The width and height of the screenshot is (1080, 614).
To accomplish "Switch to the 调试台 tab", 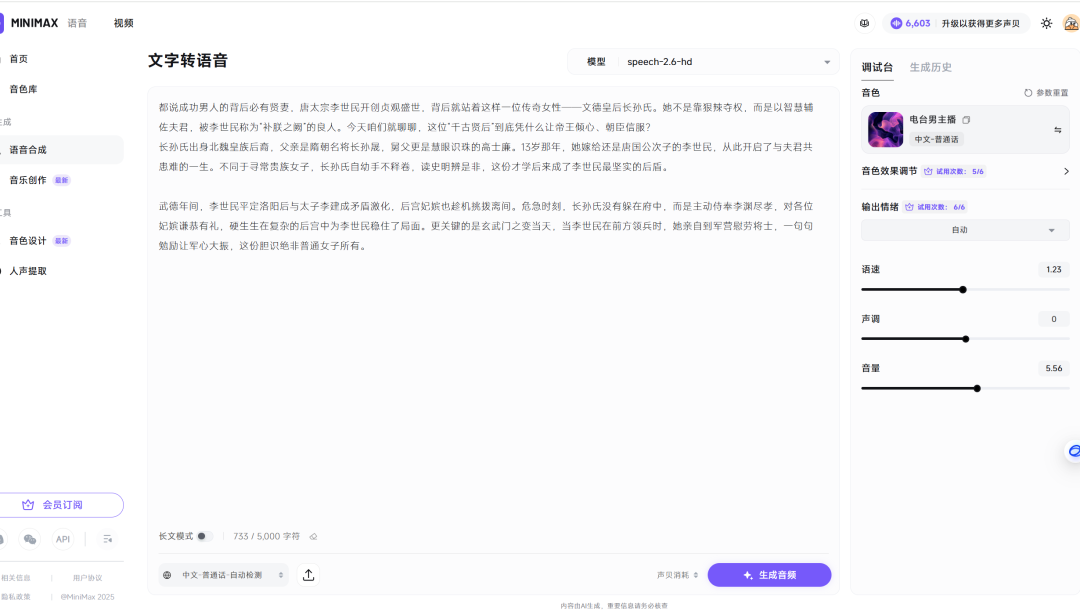I will 877,68.
